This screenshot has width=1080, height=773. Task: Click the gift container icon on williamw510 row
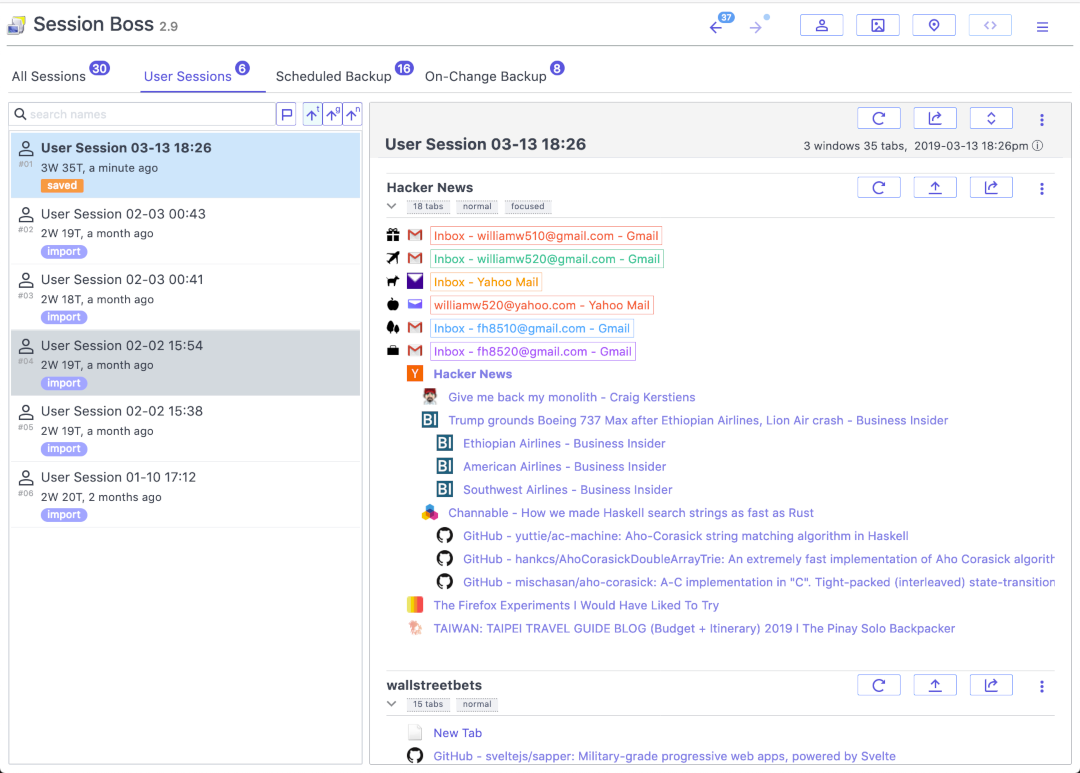pyautogui.click(x=393, y=236)
